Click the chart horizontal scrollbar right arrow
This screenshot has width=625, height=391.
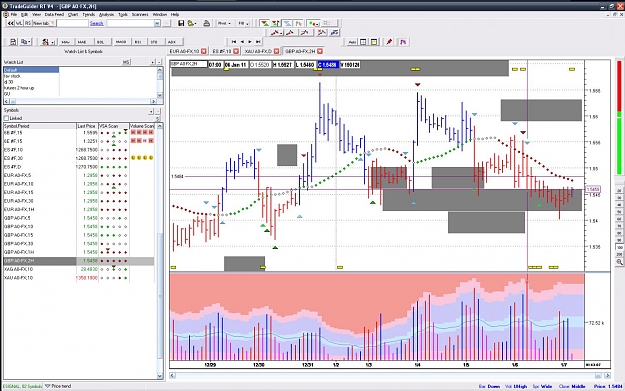(607, 375)
